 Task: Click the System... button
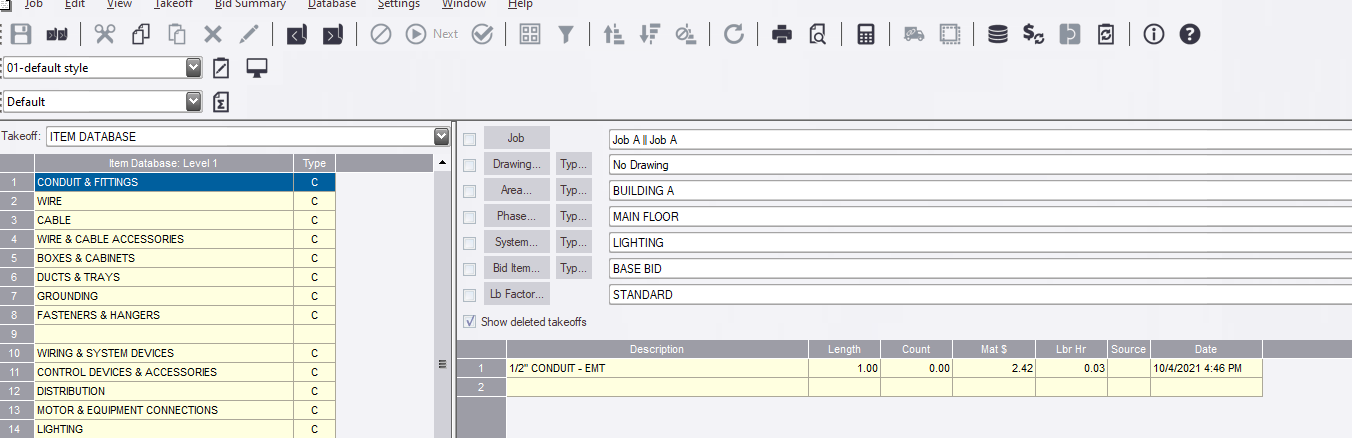click(517, 242)
